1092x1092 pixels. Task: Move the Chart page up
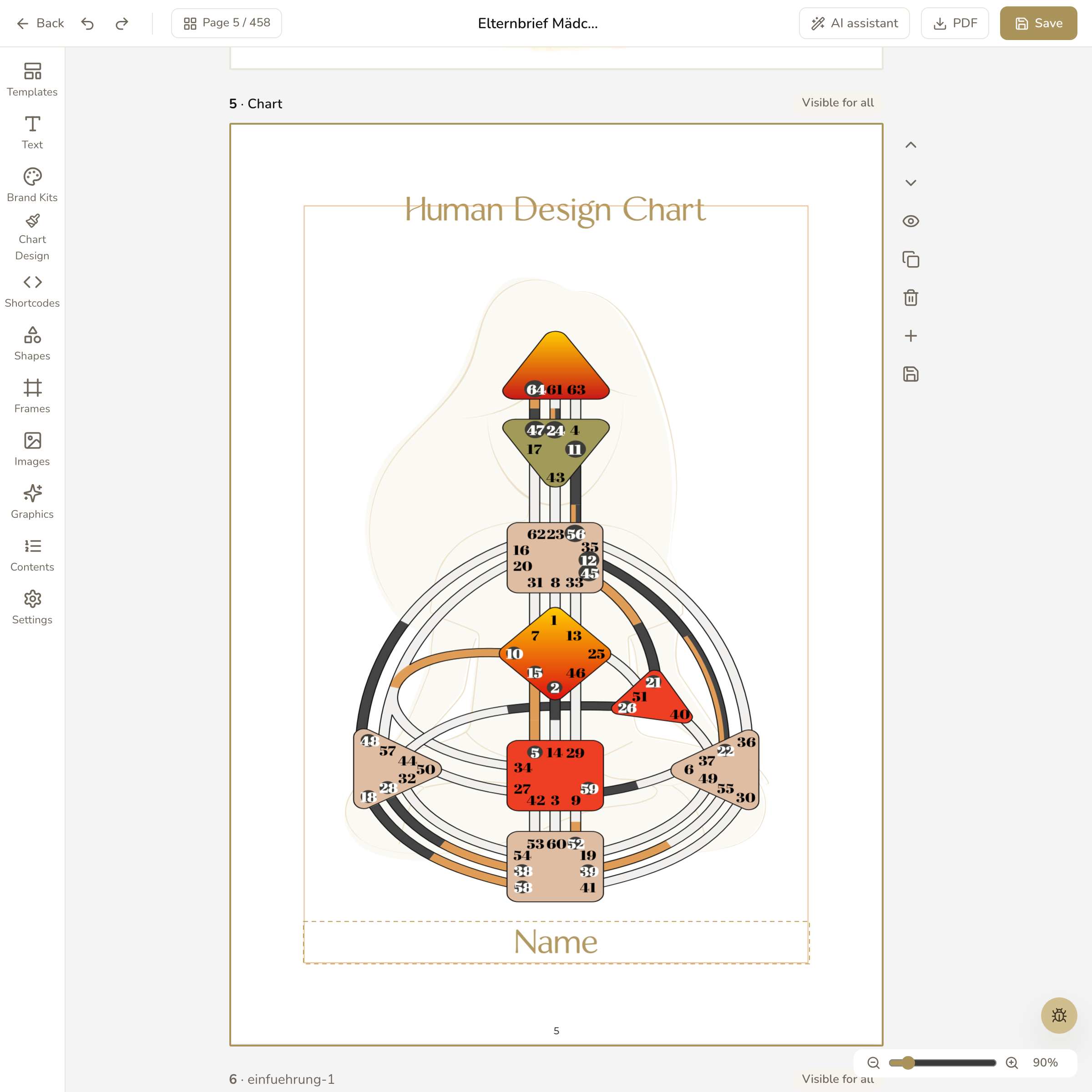coord(910,145)
